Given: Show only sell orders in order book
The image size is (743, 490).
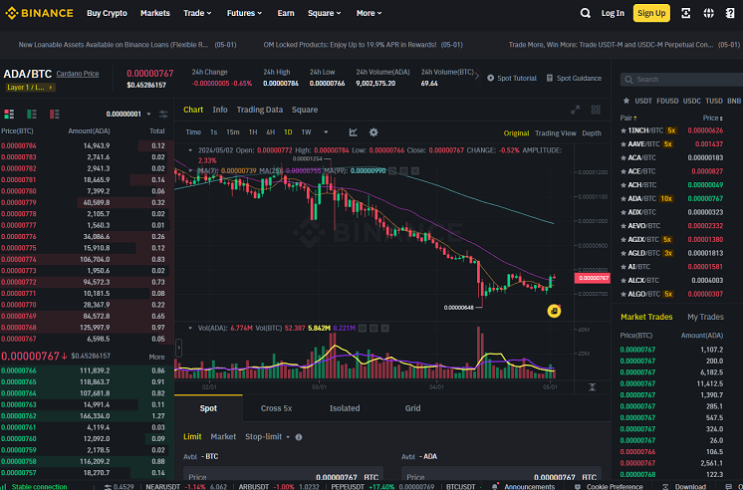Looking at the screenshot, I should tap(54, 114).
